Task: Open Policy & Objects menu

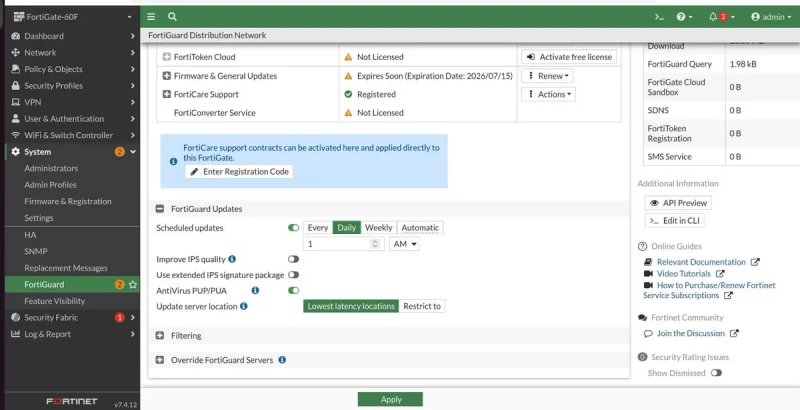Action: 72,69
